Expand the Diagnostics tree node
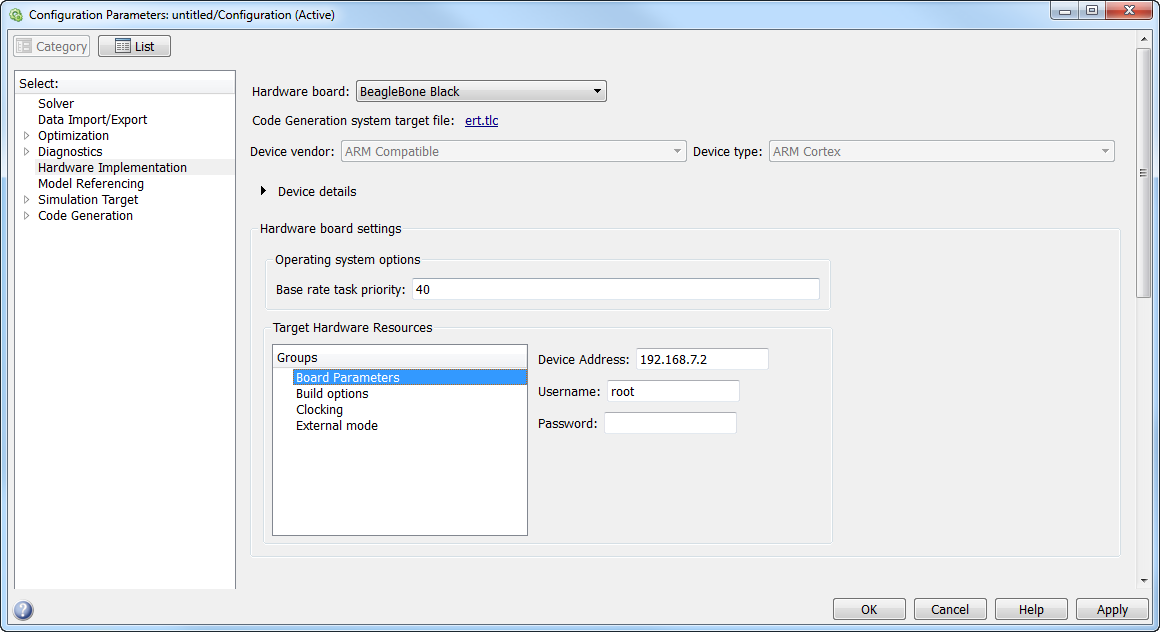1160x632 pixels. click(x=27, y=152)
